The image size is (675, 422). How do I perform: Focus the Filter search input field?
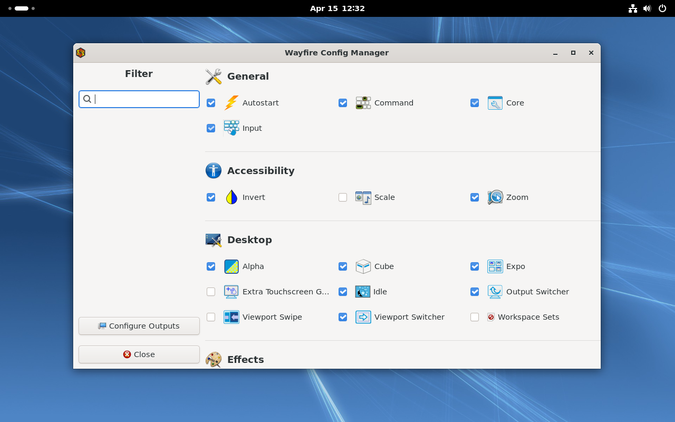pyautogui.click(x=139, y=99)
